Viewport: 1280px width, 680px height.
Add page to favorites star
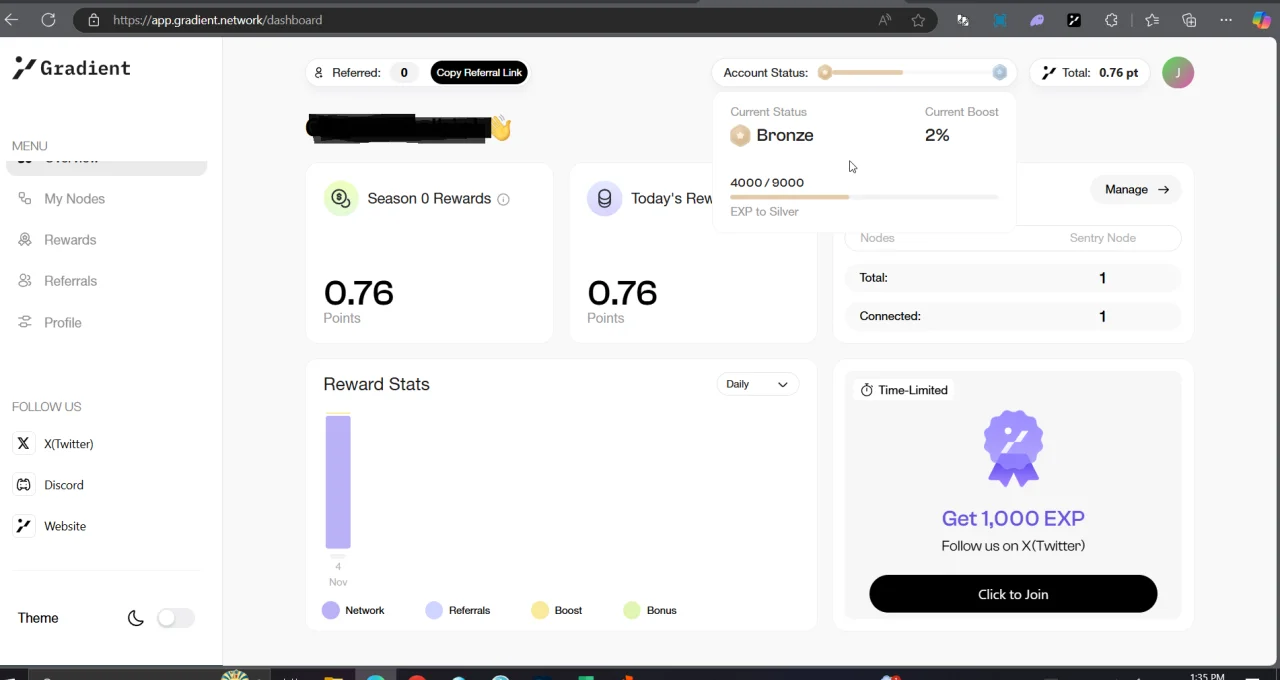point(918,20)
